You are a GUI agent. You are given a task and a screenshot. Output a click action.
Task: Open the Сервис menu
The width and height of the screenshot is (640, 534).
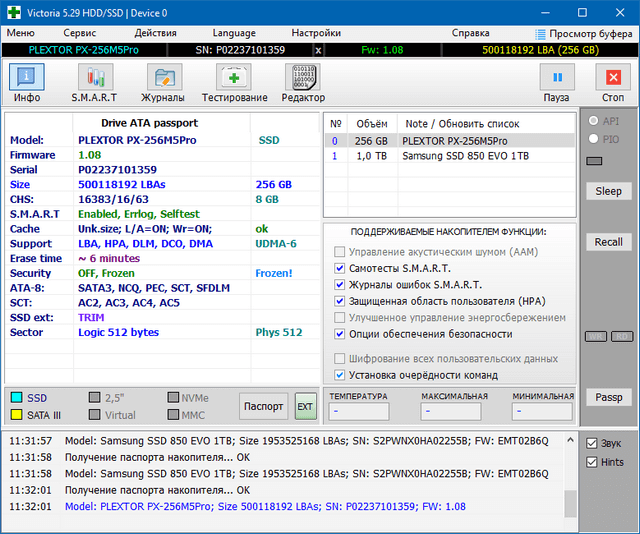click(80, 33)
